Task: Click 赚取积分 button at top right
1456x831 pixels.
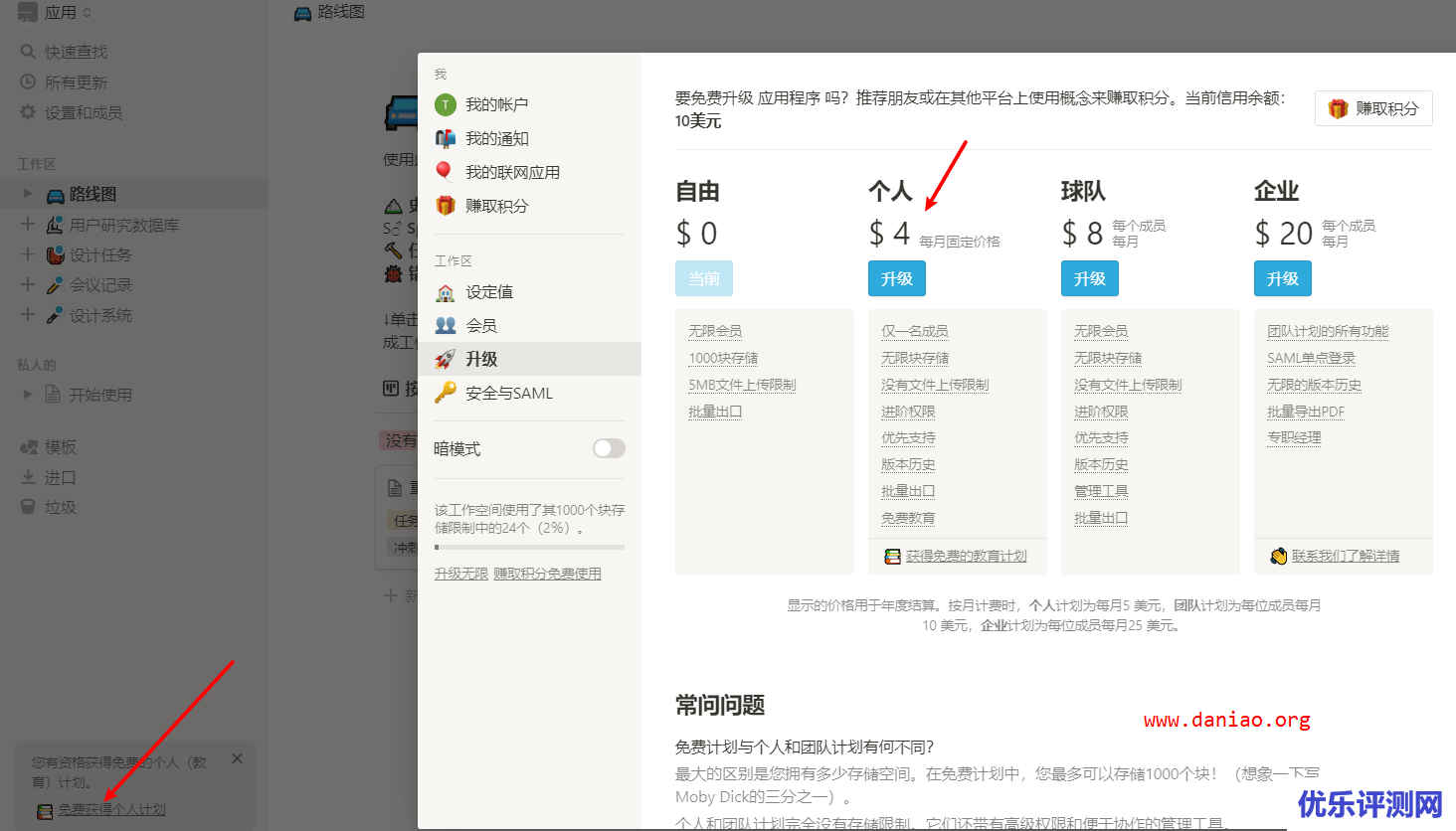Action: (x=1373, y=108)
